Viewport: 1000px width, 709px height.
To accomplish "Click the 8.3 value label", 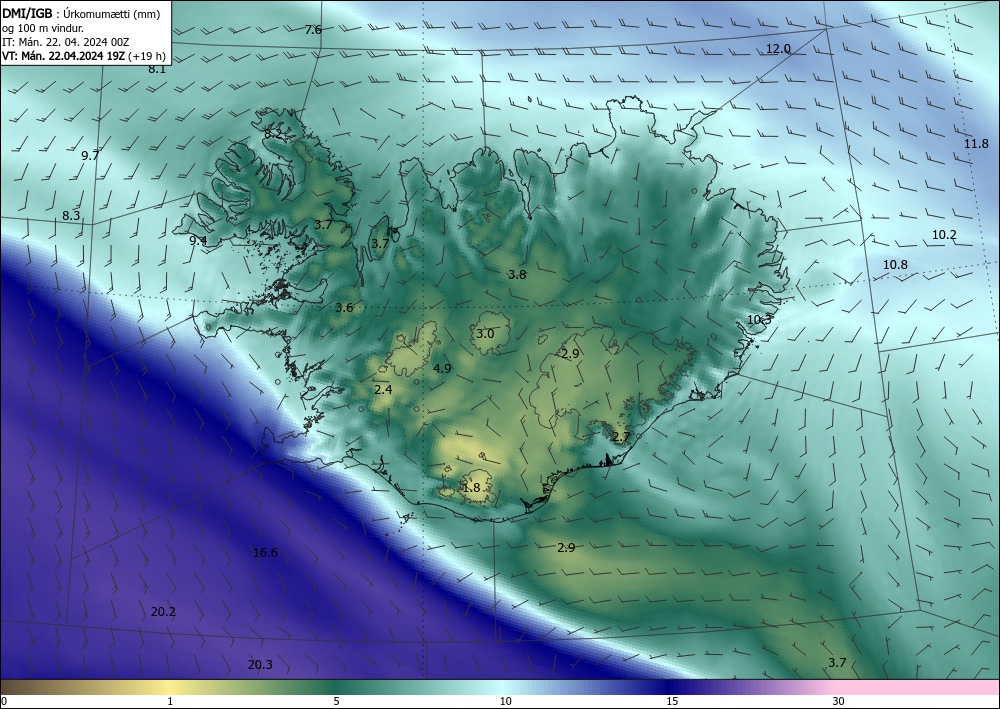I will [x=71, y=216].
